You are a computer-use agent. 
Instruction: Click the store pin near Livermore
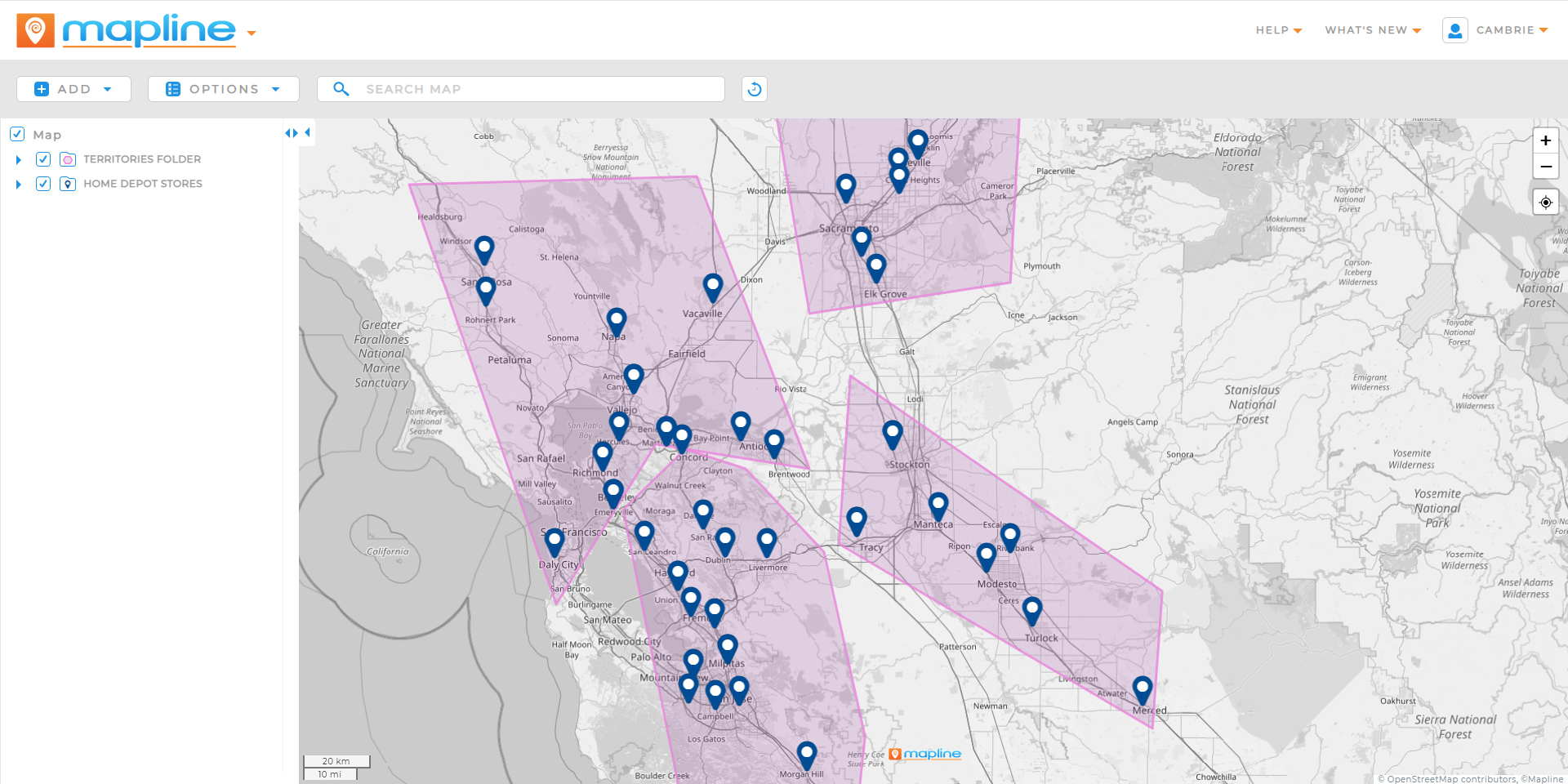click(x=767, y=542)
